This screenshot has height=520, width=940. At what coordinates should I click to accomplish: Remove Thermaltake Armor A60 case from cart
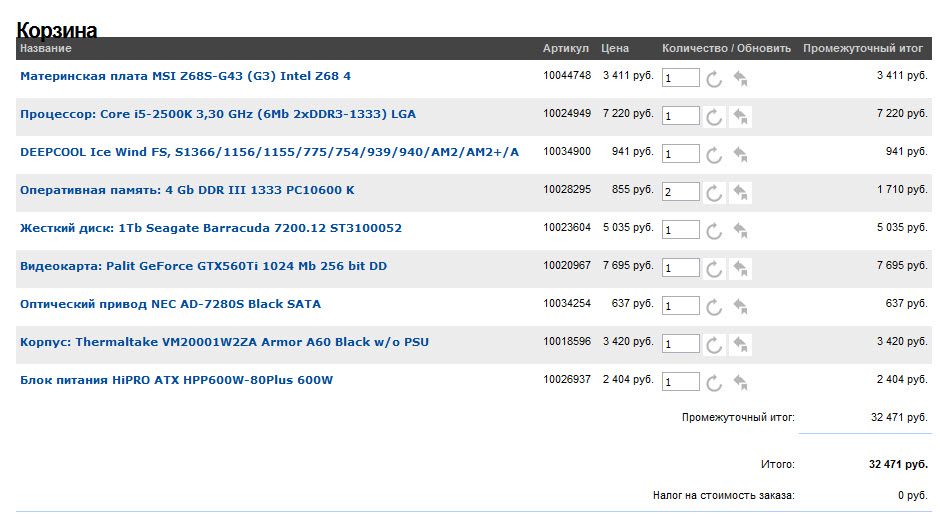coord(740,344)
